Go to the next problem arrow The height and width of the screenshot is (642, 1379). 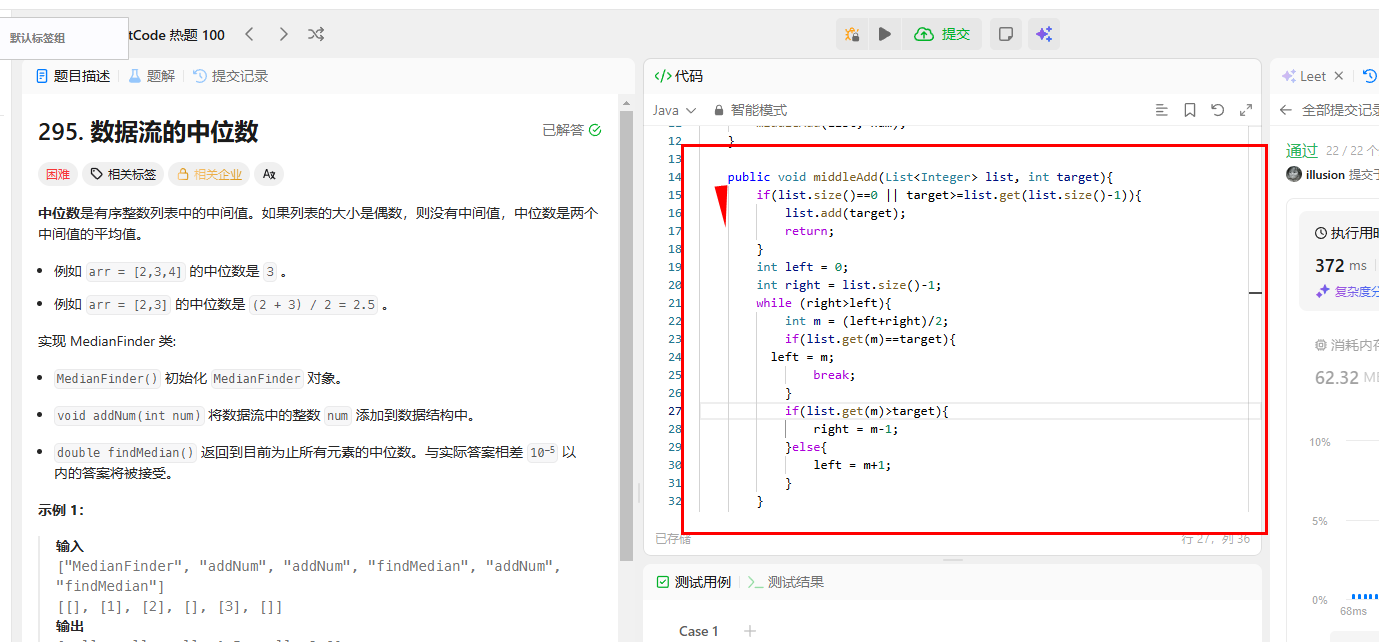click(x=283, y=34)
